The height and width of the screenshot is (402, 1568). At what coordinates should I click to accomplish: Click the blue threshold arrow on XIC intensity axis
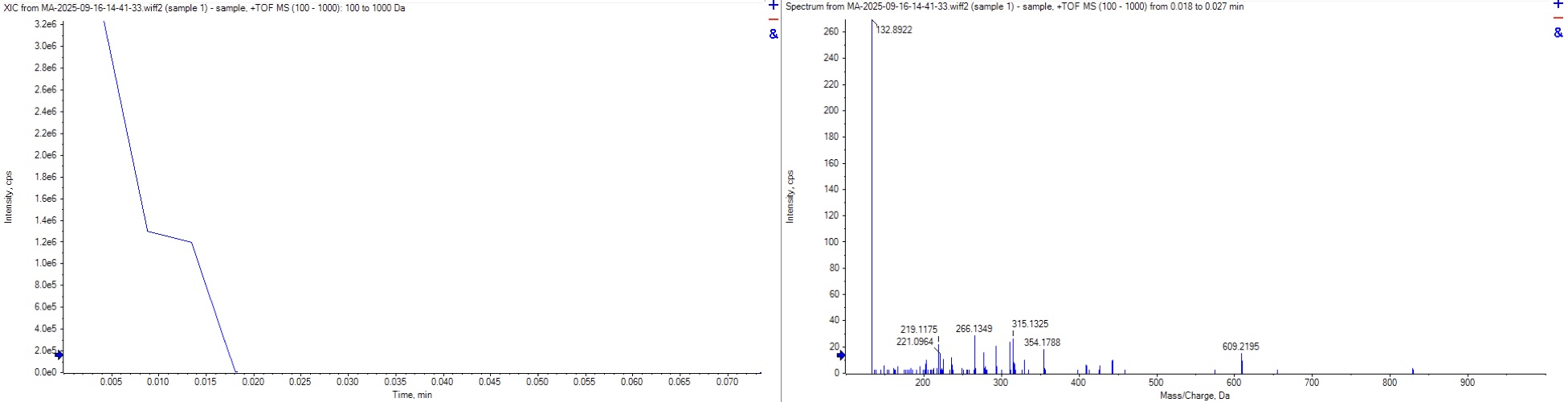tap(58, 355)
